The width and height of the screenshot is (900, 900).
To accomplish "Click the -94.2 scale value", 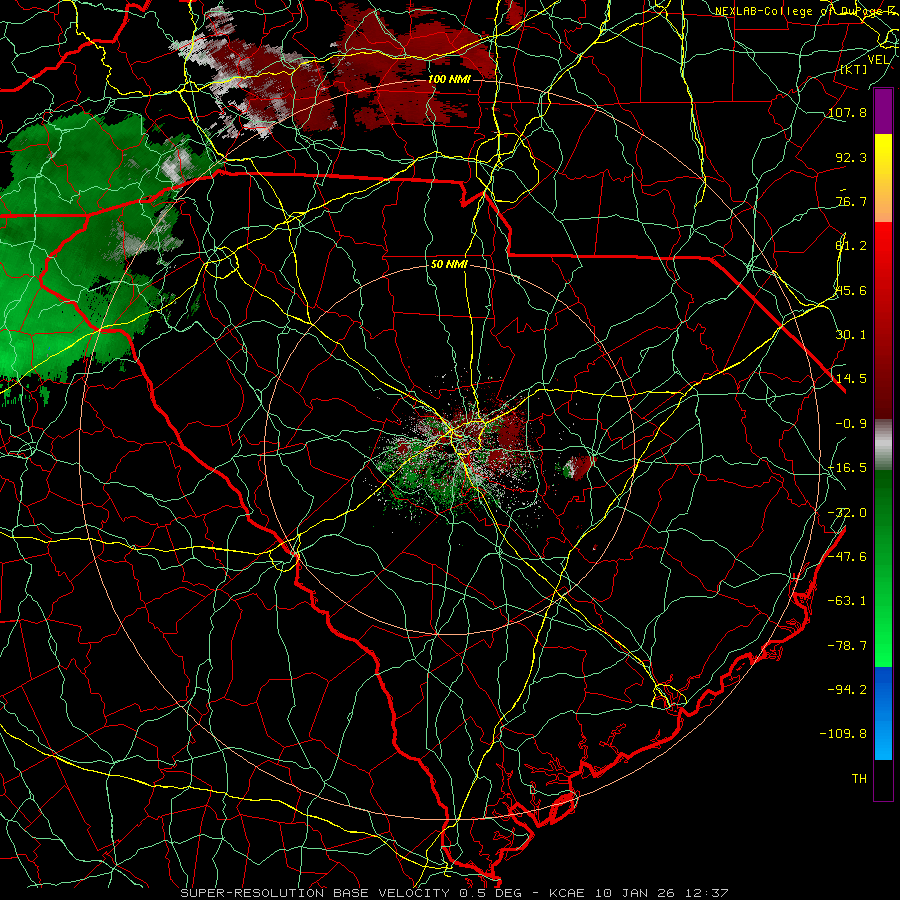I will pyautogui.click(x=847, y=689).
